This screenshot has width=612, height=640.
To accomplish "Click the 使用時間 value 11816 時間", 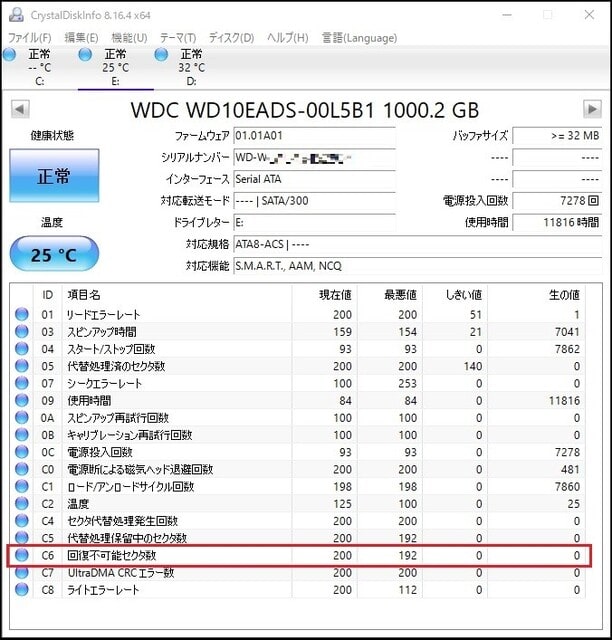I will tap(557, 222).
